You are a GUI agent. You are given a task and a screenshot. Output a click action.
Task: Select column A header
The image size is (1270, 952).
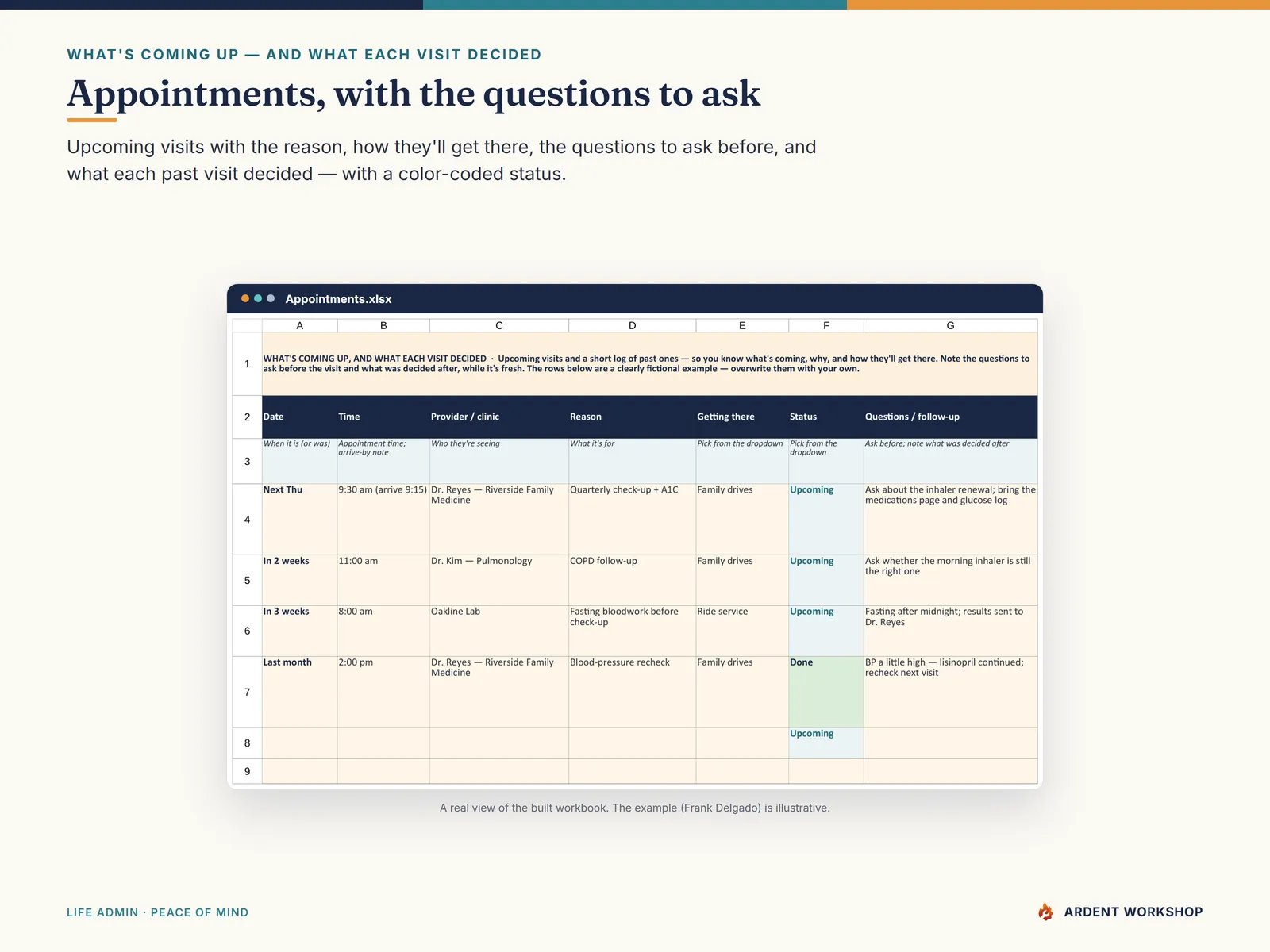tap(299, 325)
